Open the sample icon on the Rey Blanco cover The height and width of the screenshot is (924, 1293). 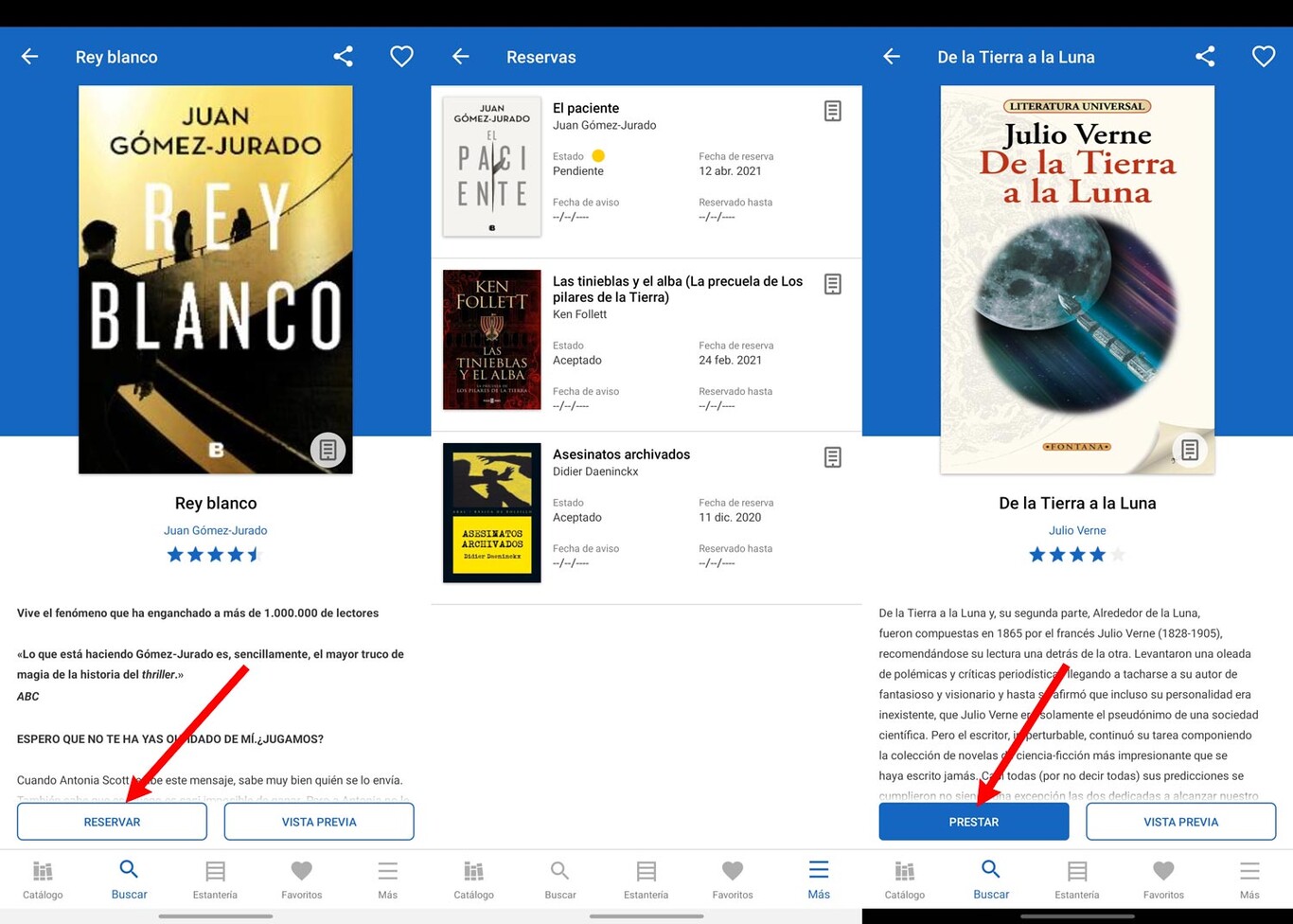pyautogui.click(x=328, y=450)
